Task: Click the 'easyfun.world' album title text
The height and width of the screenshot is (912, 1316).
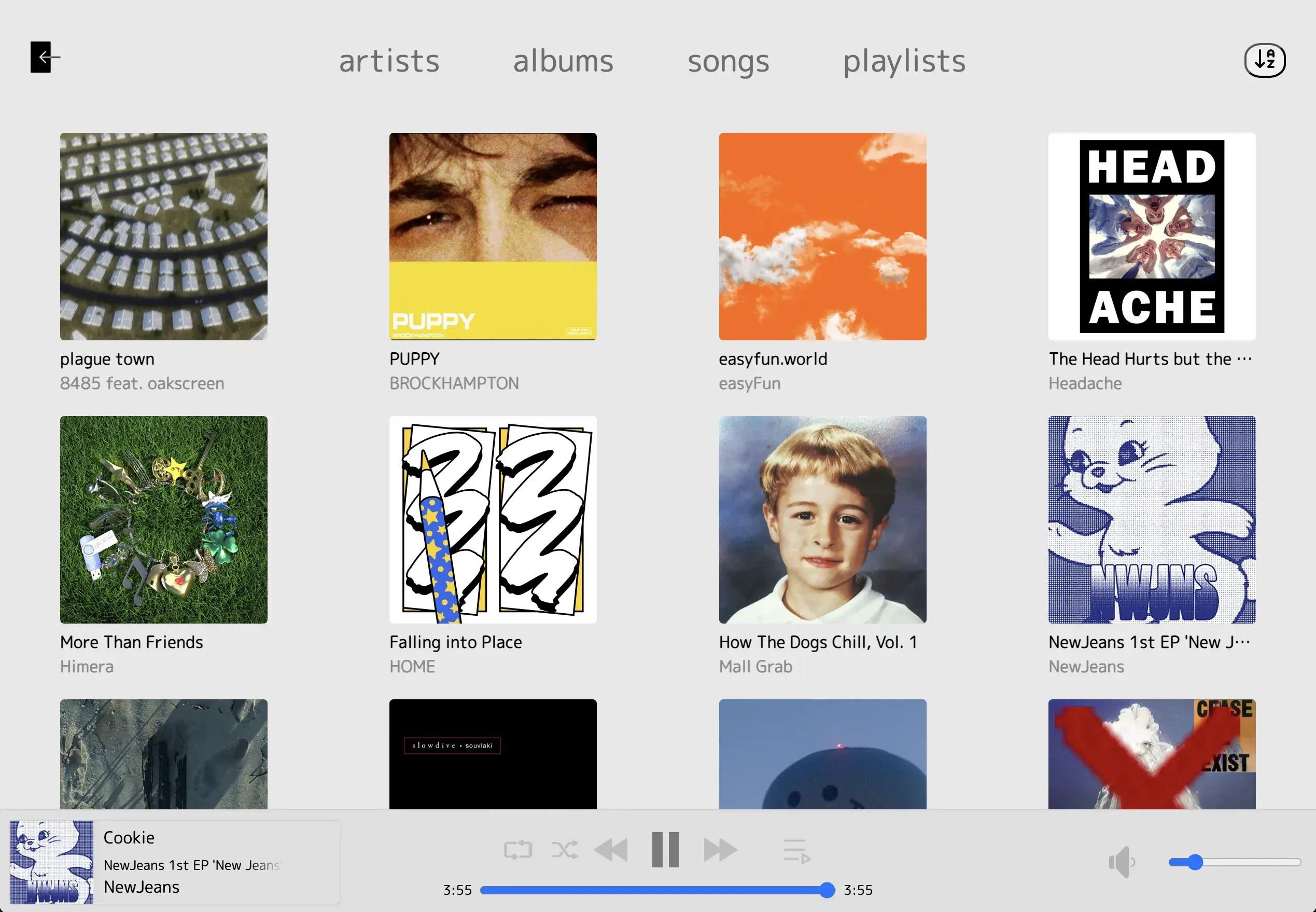Action: 773,359
